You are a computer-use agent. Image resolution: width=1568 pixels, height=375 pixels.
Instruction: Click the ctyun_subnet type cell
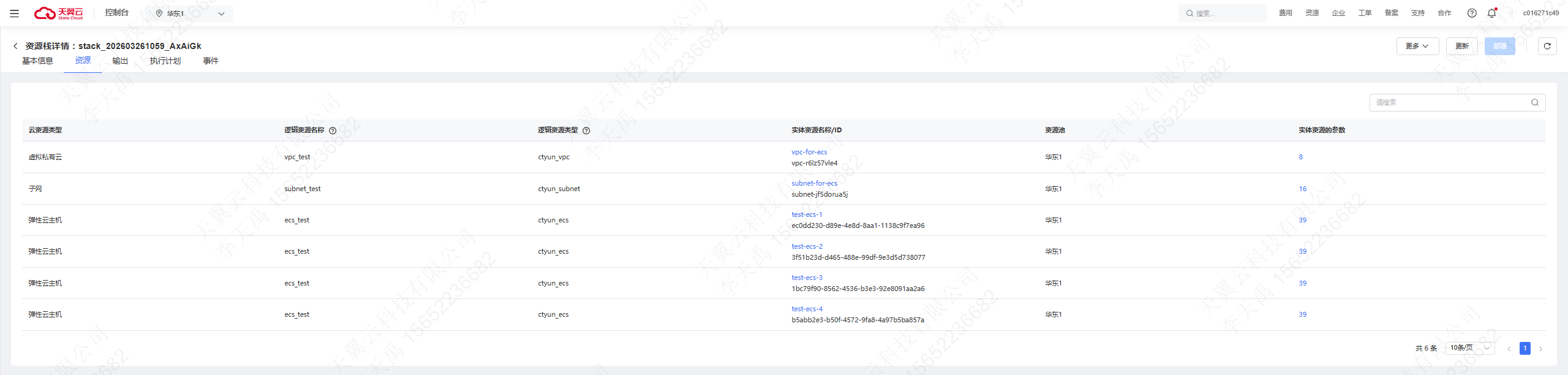[559, 189]
